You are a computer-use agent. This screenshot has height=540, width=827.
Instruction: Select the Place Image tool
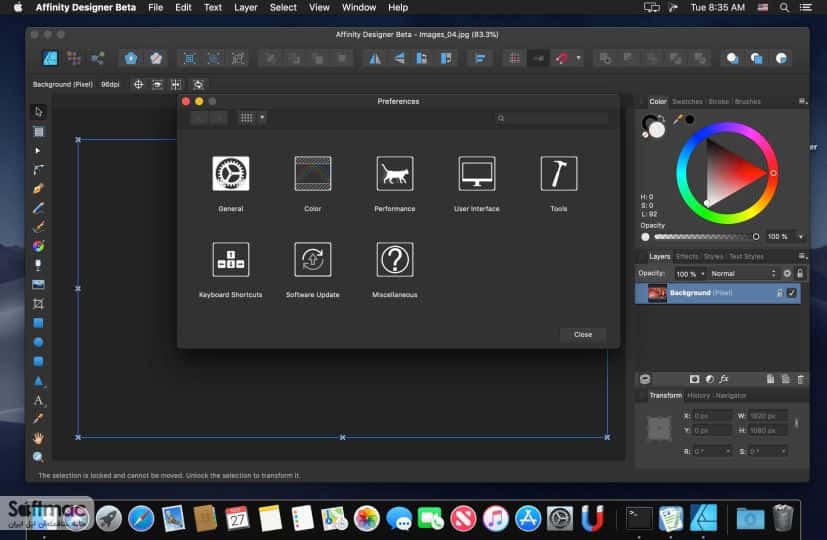click(39, 284)
